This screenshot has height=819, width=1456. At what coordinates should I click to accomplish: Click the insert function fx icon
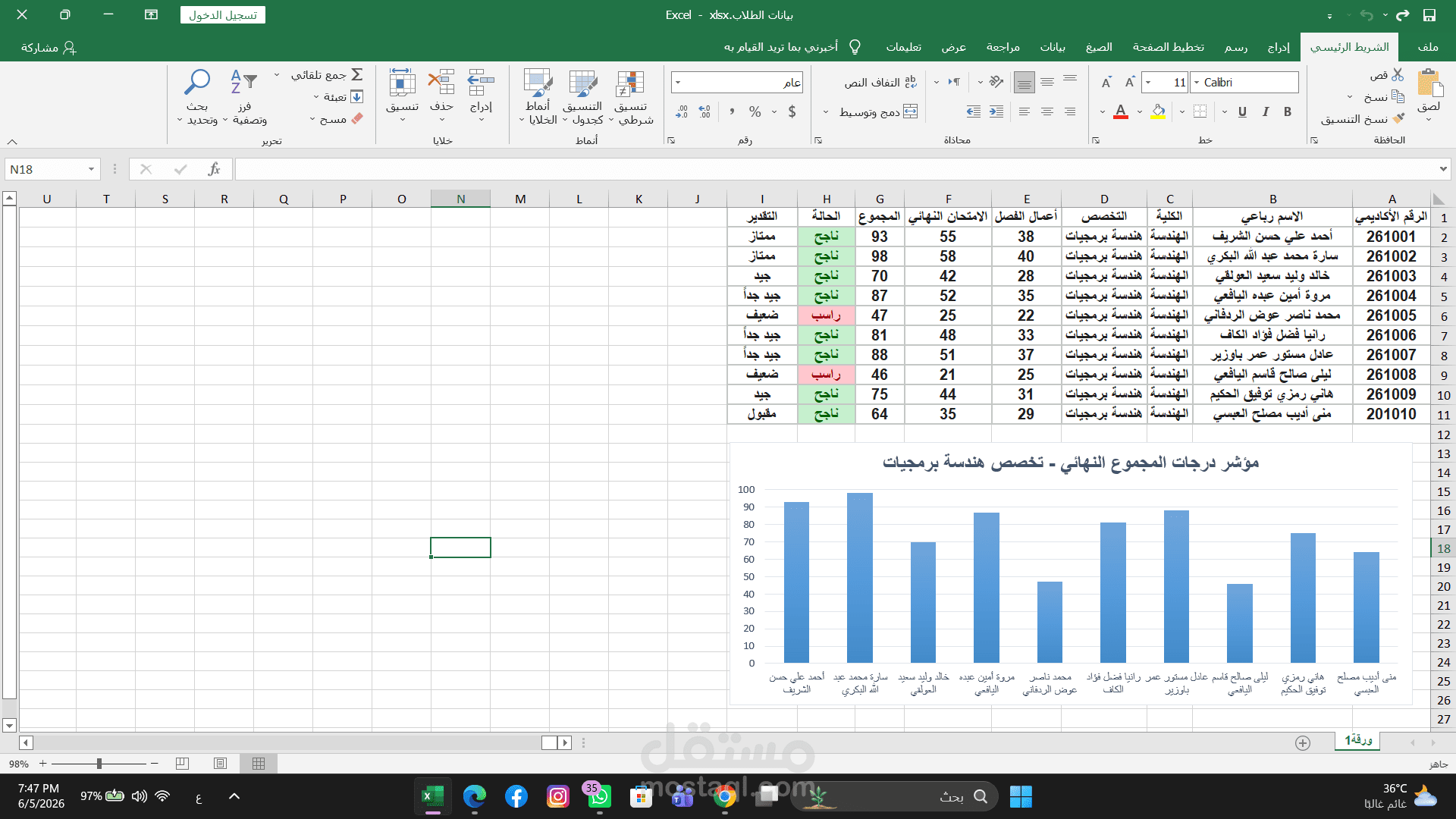pyautogui.click(x=215, y=169)
